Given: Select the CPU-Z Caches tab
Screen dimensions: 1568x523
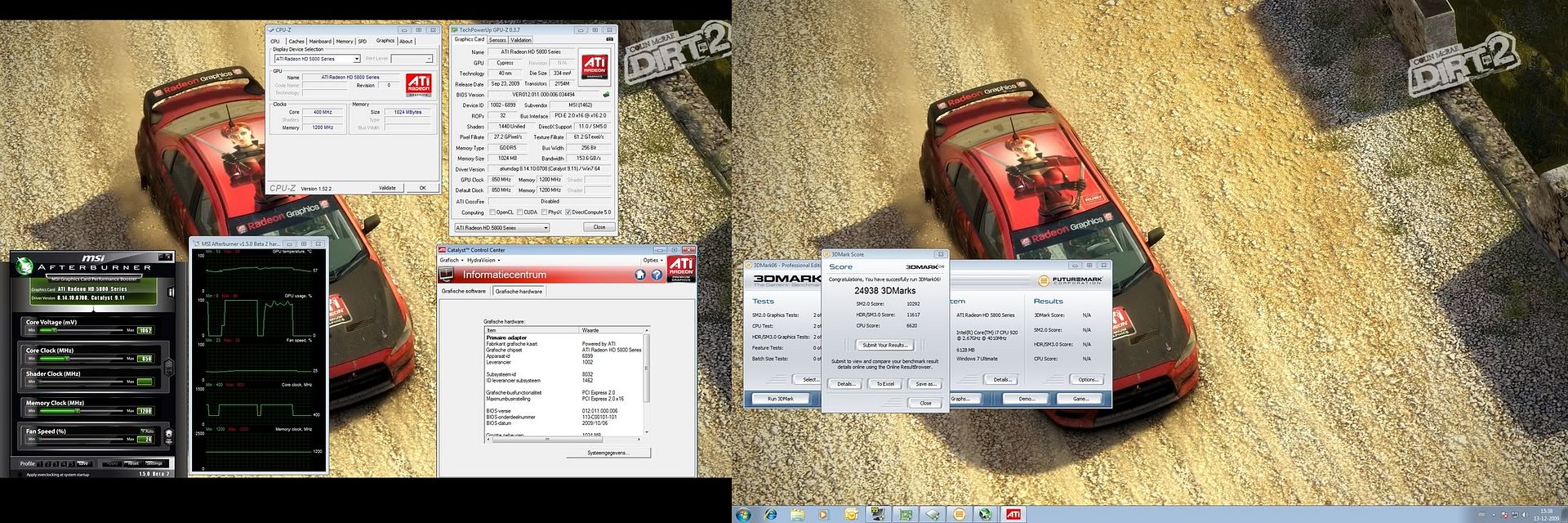Looking at the screenshot, I should tap(296, 41).
